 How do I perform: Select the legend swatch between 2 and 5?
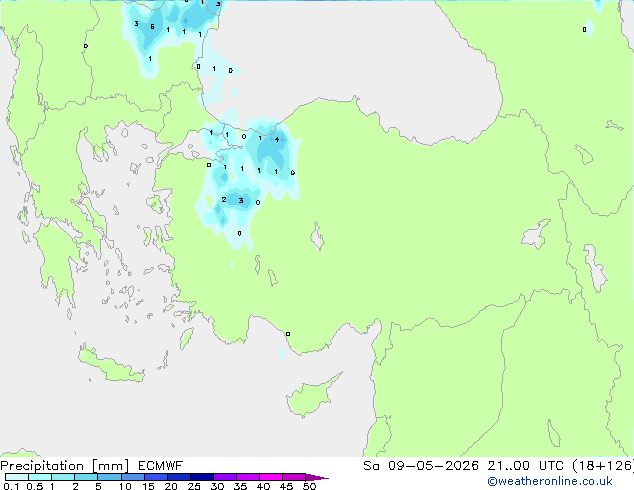click(x=86, y=477)
